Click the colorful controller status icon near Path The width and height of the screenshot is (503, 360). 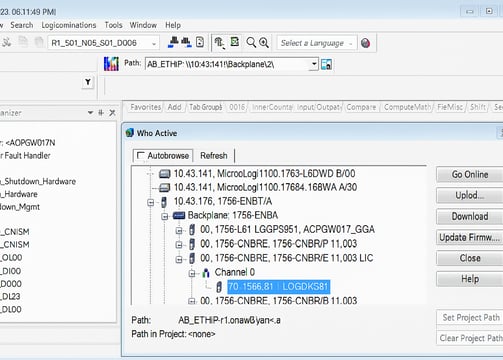tap(111, 63)
